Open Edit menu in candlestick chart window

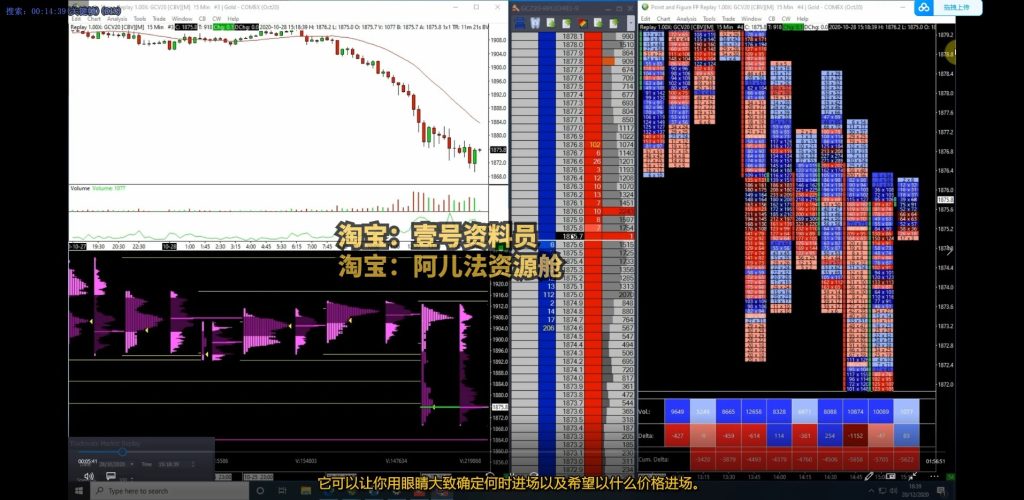[x=76, y=19]
